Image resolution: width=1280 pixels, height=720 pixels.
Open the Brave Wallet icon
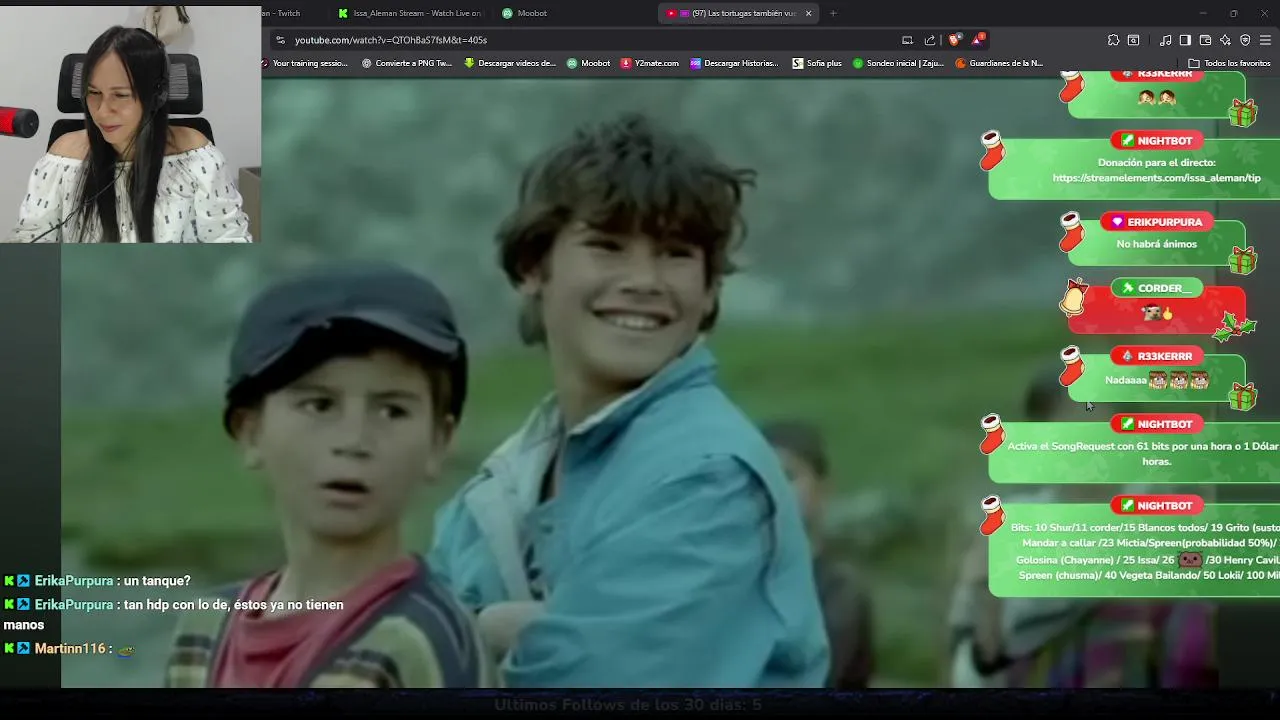(1205, 40)
